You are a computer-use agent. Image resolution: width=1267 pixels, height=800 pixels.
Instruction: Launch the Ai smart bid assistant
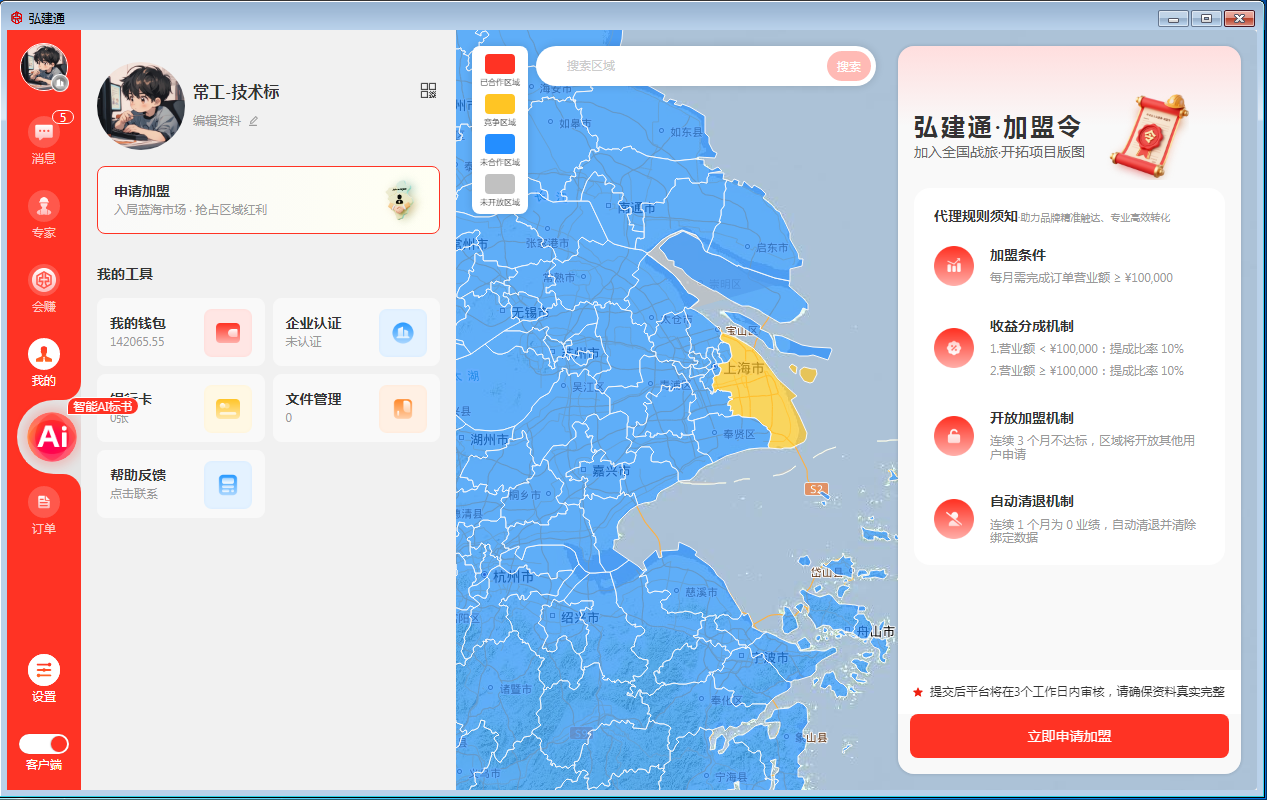coord(51,436)
